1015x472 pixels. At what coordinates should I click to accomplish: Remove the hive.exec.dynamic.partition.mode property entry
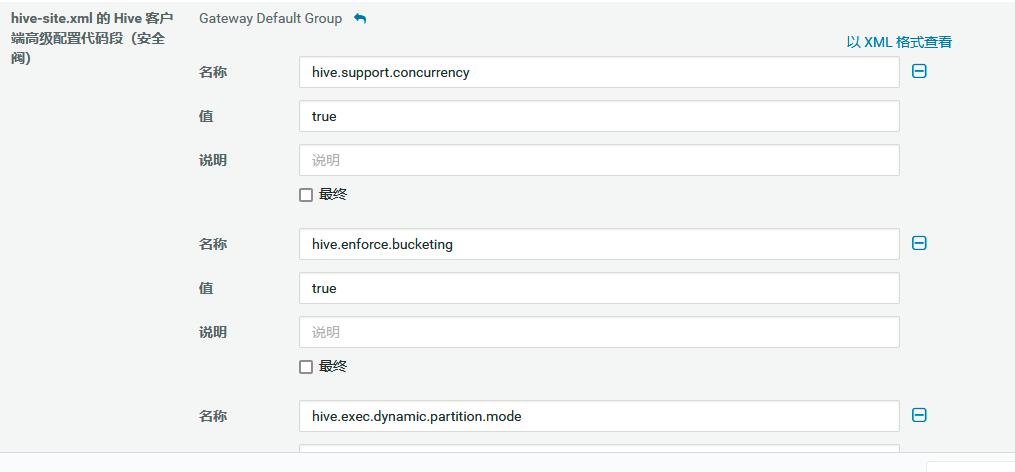[919, 415]
